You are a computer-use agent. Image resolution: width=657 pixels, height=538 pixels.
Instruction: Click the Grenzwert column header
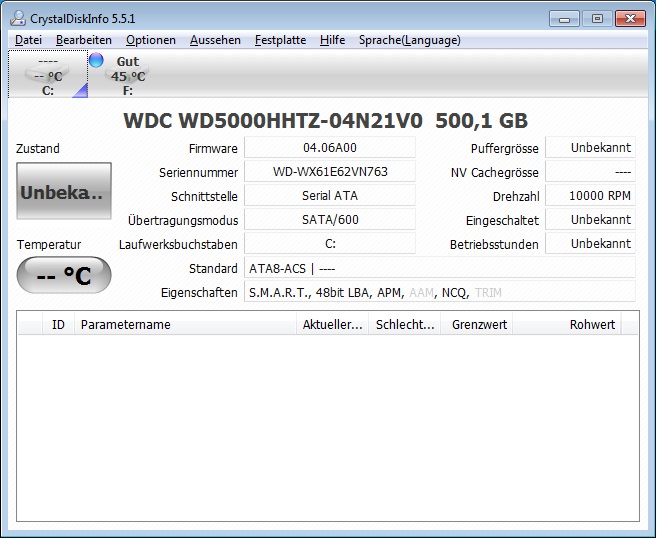[x=476, y=324]
